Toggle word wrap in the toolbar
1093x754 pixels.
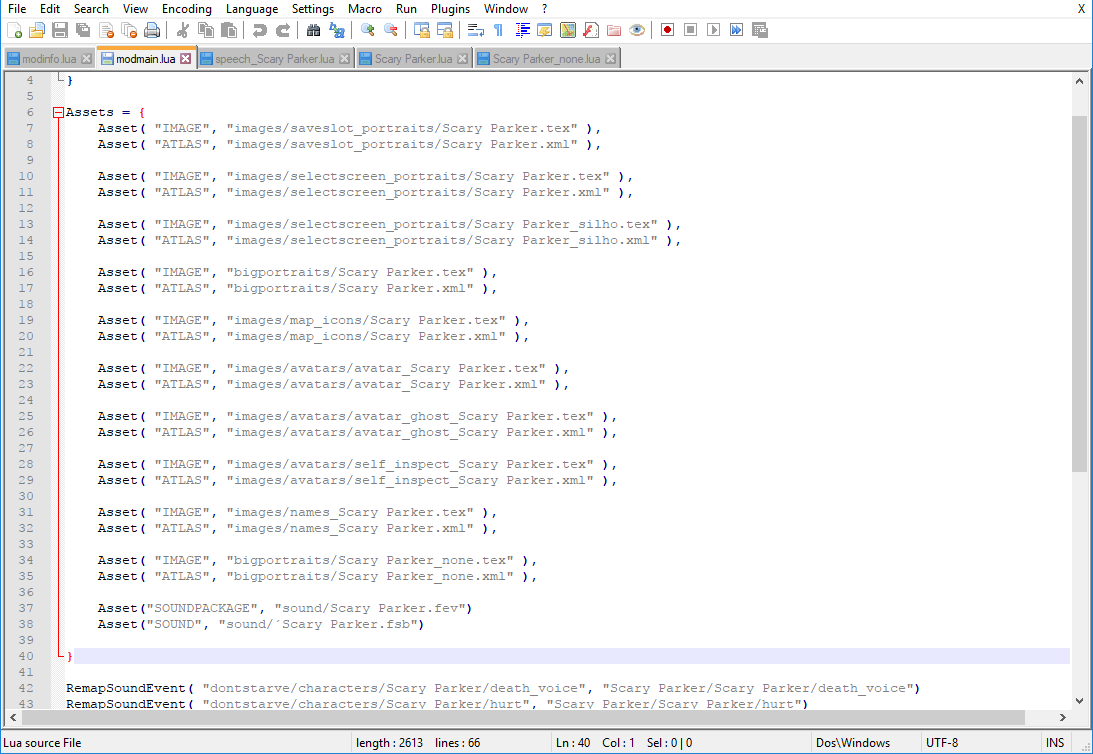[x=475, y=30]
